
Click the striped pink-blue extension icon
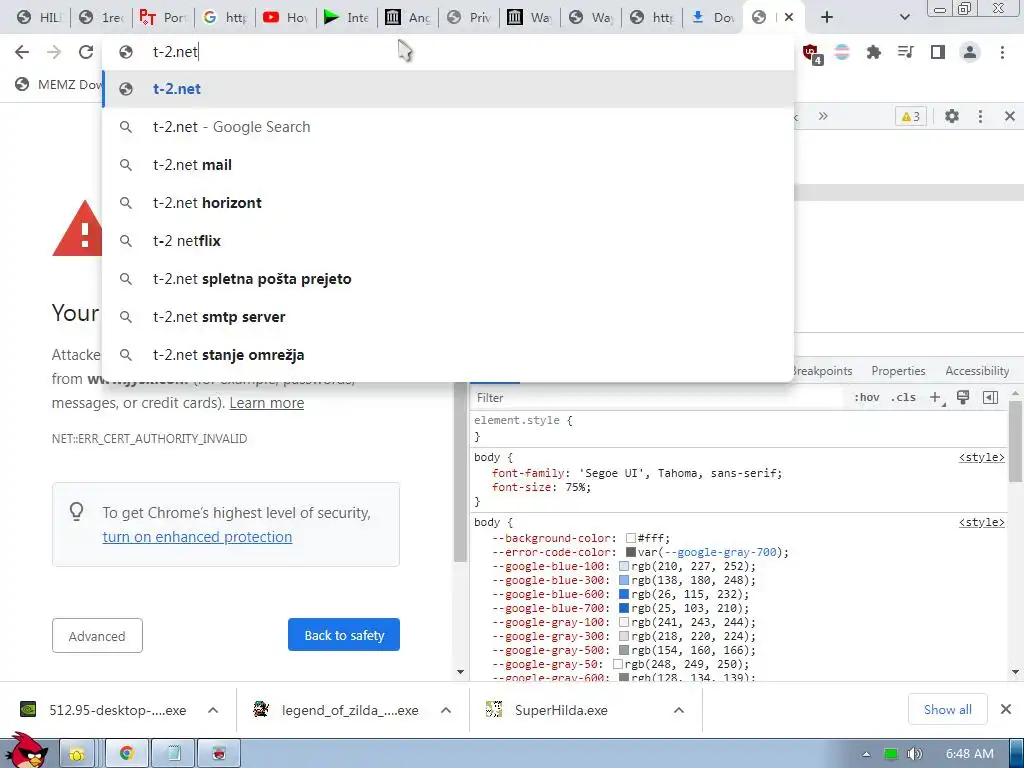(842, 52)
